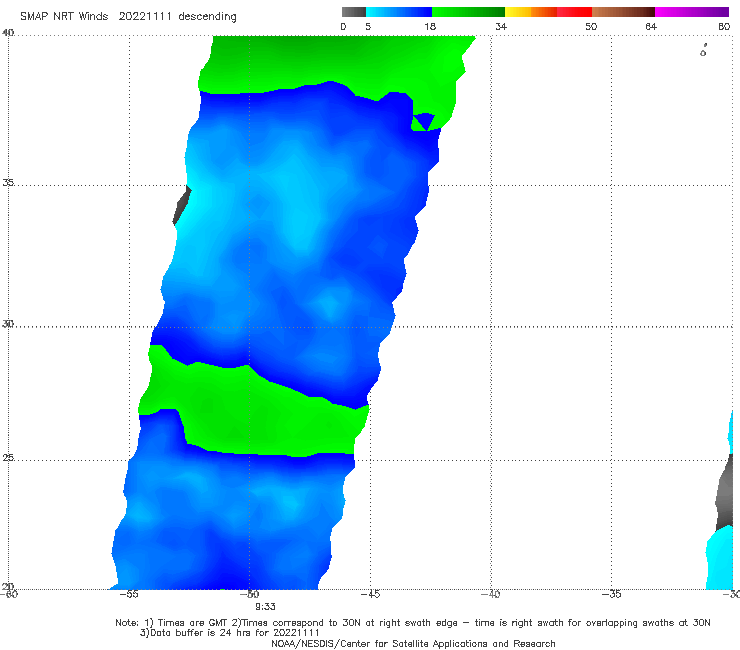Click the longitude axis label '-45'
Image resolution: width=740 pixels, height=650 pixels.
(x=370, y=594)
